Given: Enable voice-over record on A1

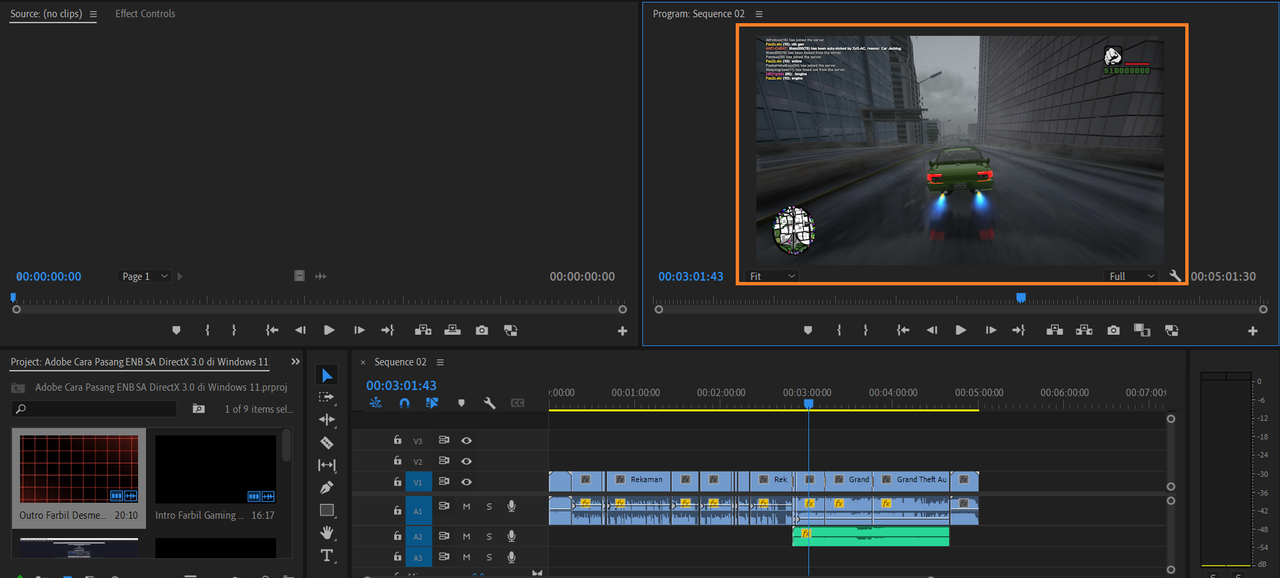Looking at the screenshot, I should coord(511,507).
